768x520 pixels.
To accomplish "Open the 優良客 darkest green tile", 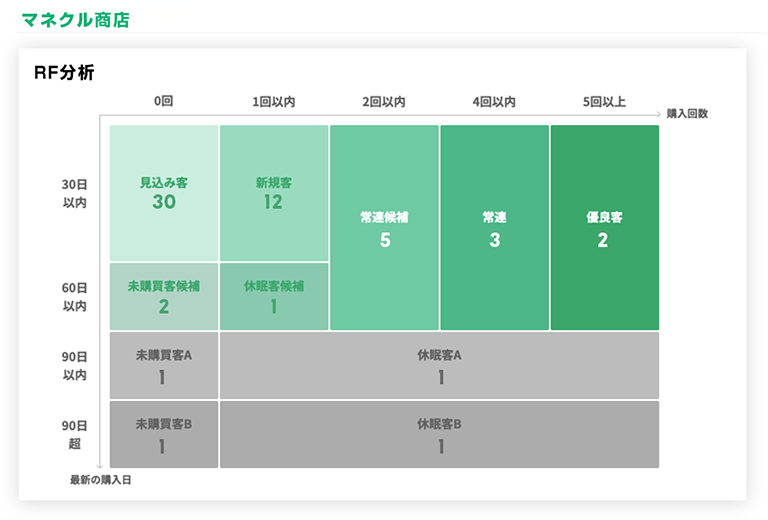I will [604, 228].
